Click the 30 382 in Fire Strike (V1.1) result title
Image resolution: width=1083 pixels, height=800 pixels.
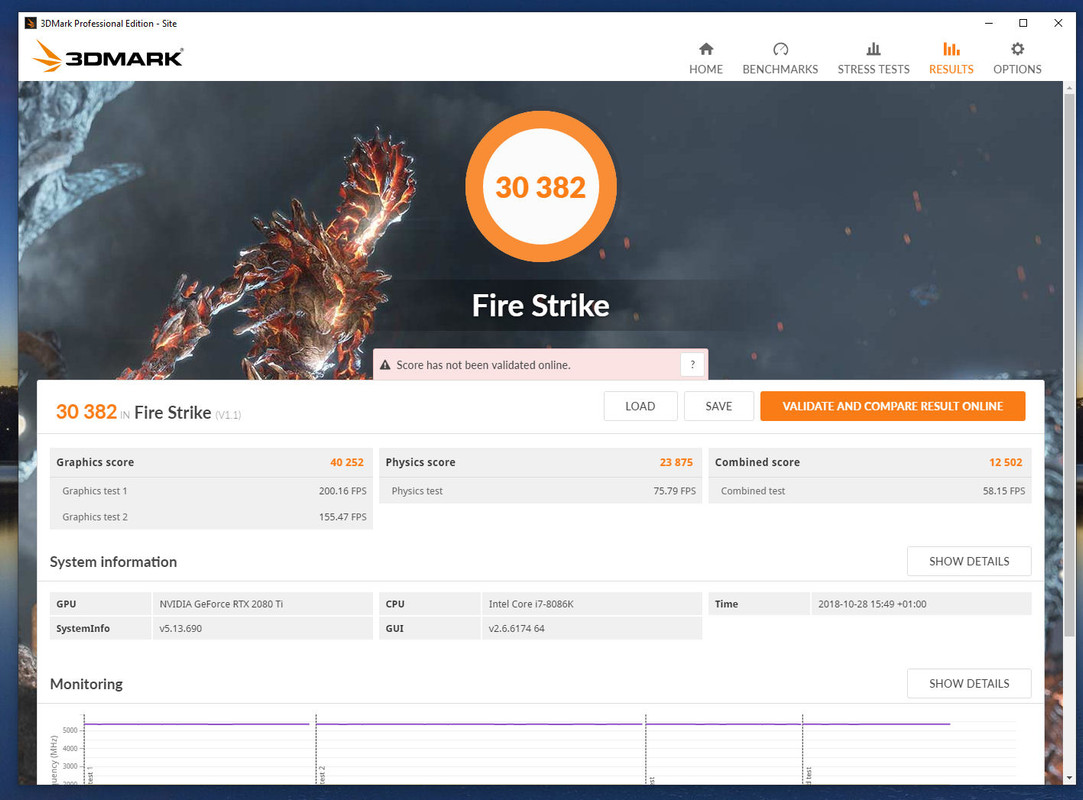pyautogui.click(x=148, y=412)
